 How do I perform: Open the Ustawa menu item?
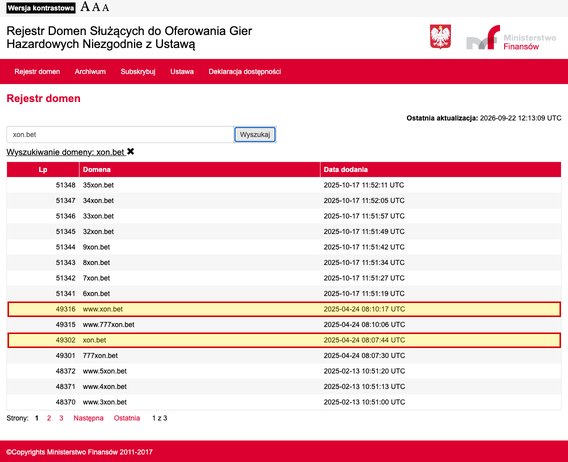pyautogui.click(x=182, y=71)
